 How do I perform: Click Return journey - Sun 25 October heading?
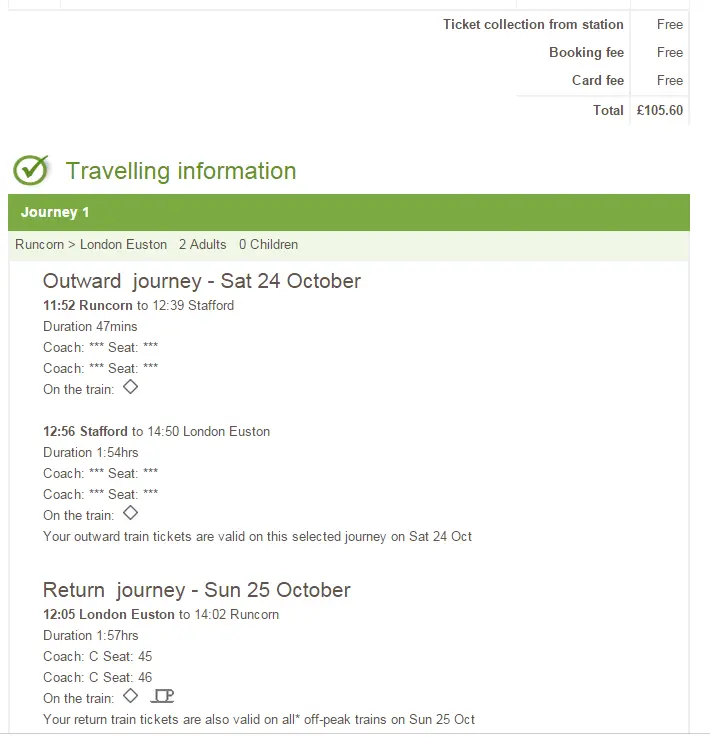click(197, 590)
